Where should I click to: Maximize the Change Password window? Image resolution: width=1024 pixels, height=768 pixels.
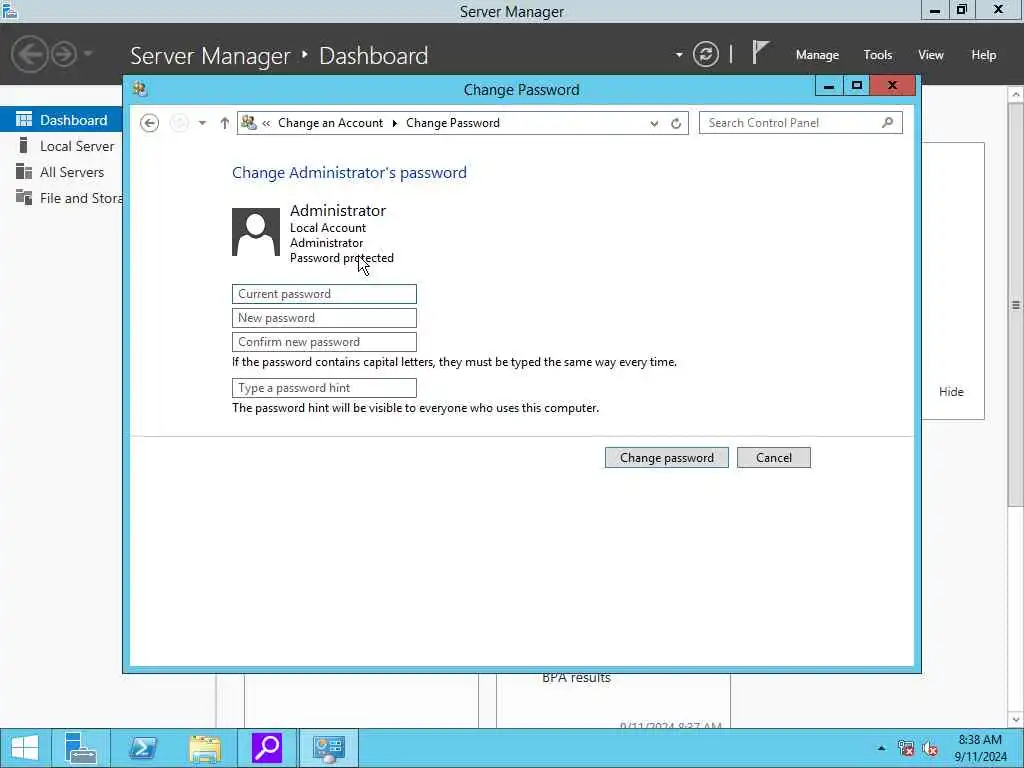click(856, 86)
